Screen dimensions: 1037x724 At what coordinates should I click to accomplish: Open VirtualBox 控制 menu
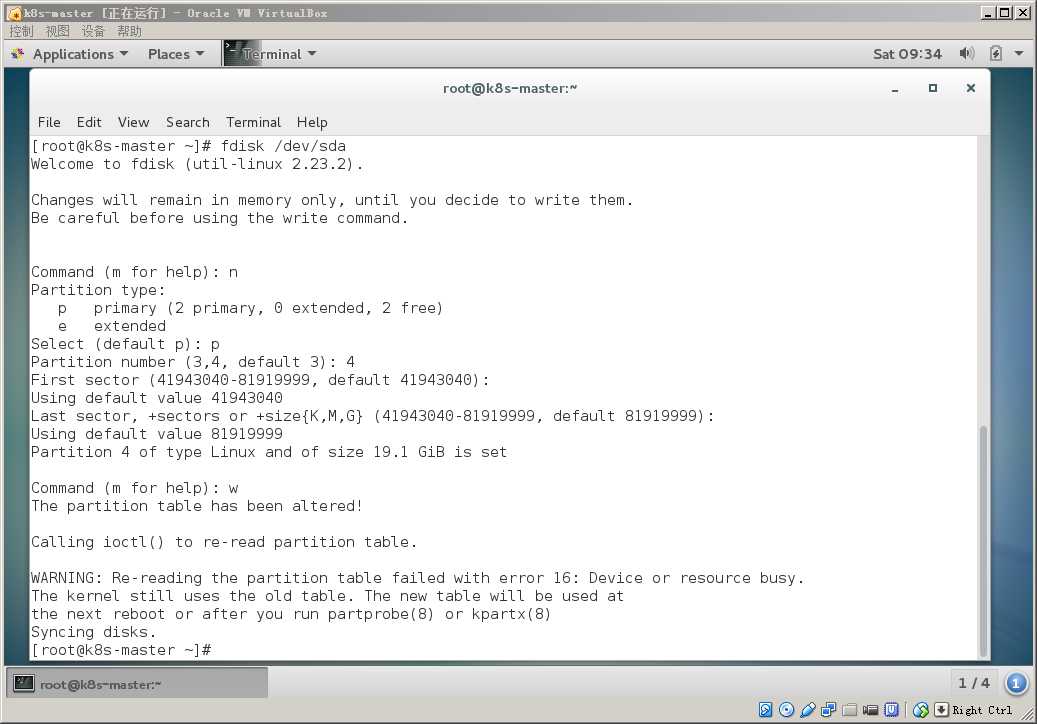(21, 31)
